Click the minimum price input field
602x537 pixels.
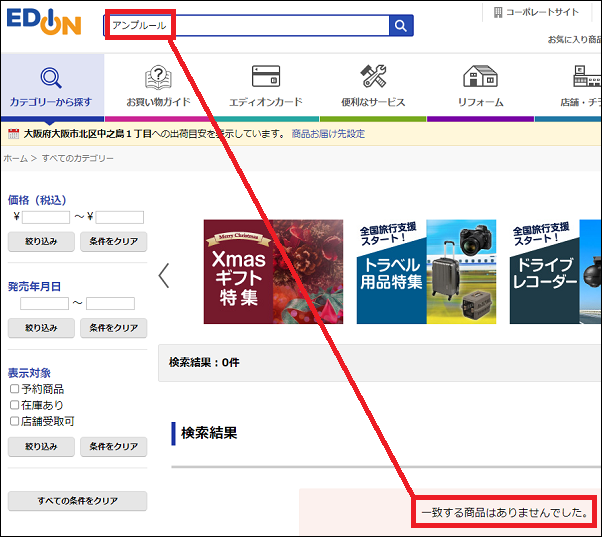point(46,217)
